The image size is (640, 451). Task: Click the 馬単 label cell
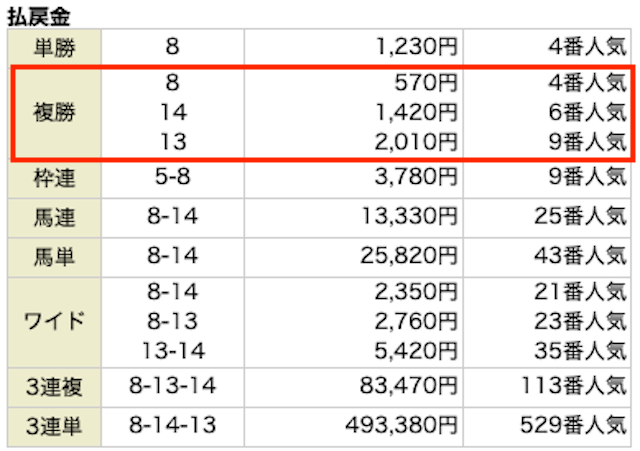(54, 258)
